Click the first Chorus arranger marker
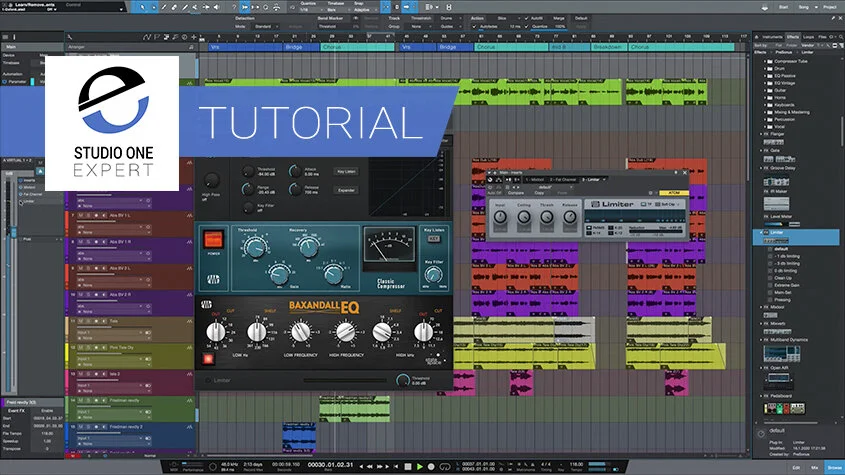 click(x=358, y=47)
